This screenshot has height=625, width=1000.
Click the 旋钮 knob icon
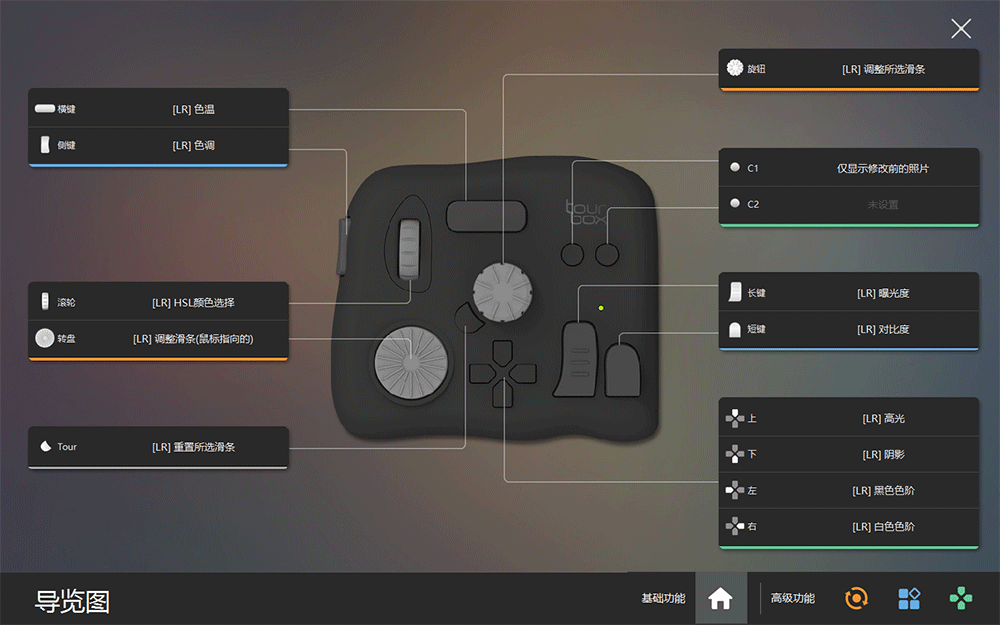(735, 68)
